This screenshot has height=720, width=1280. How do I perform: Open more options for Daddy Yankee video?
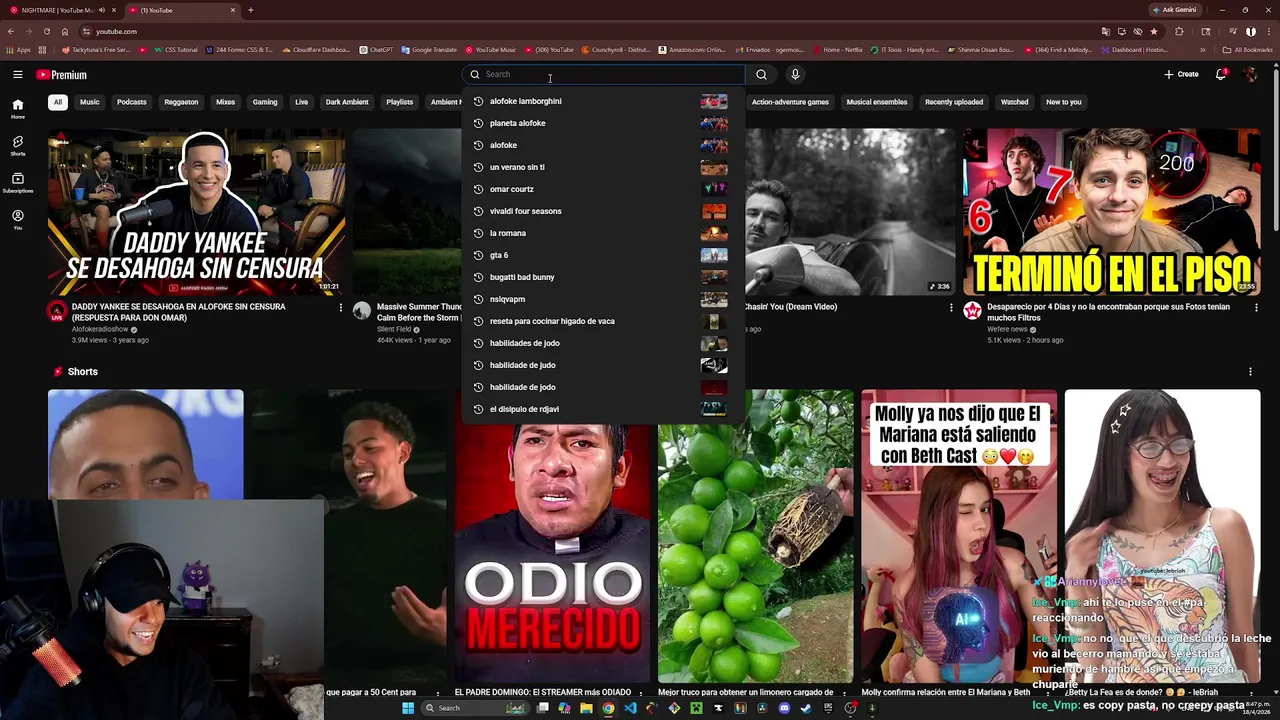click(340, 308)
